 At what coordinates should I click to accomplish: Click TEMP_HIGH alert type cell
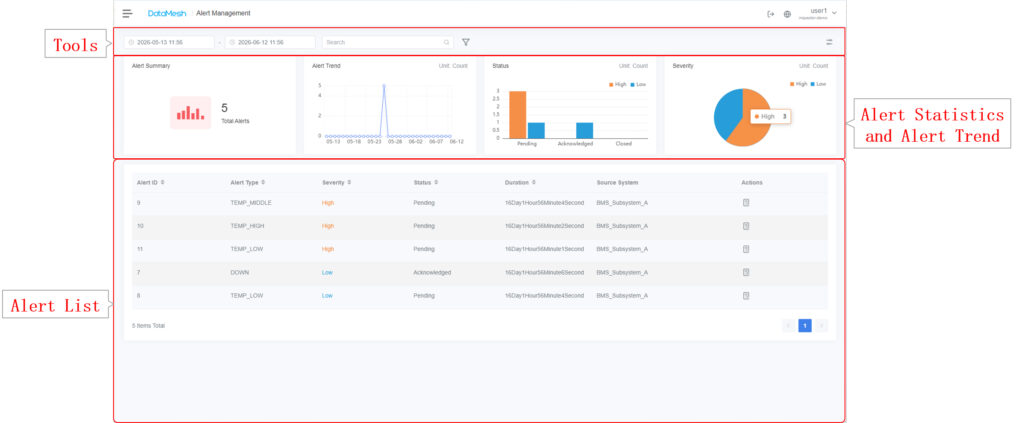pyautogui.click(x=247, y=226)
